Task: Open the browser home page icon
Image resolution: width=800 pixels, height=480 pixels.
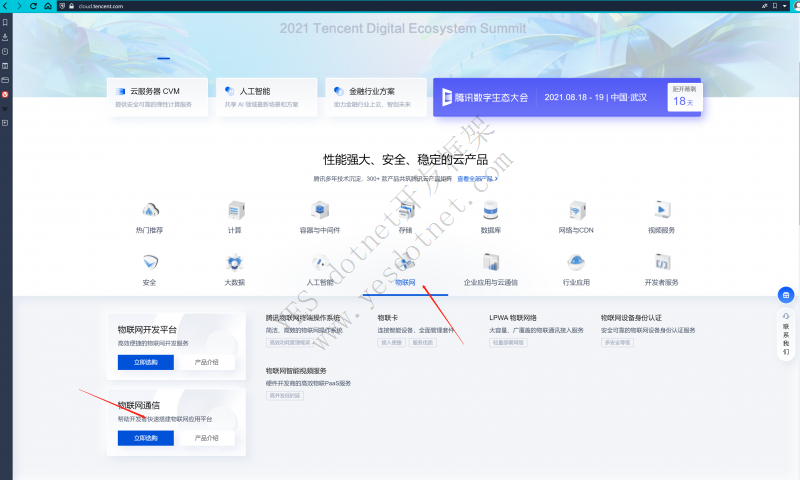Action: coord(47,6)
